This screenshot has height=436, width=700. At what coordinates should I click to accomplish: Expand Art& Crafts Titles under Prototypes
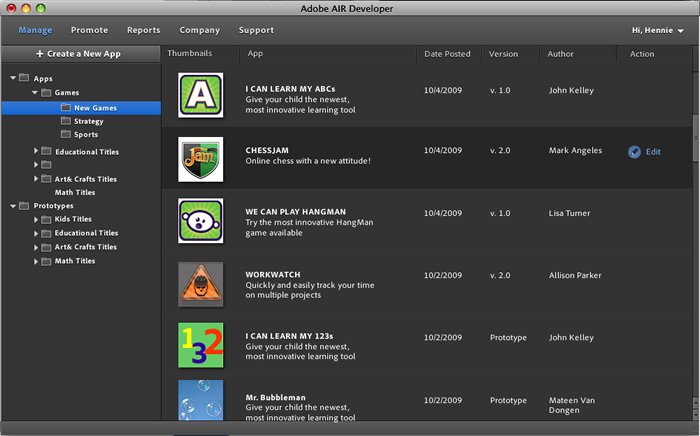point(36,247)
